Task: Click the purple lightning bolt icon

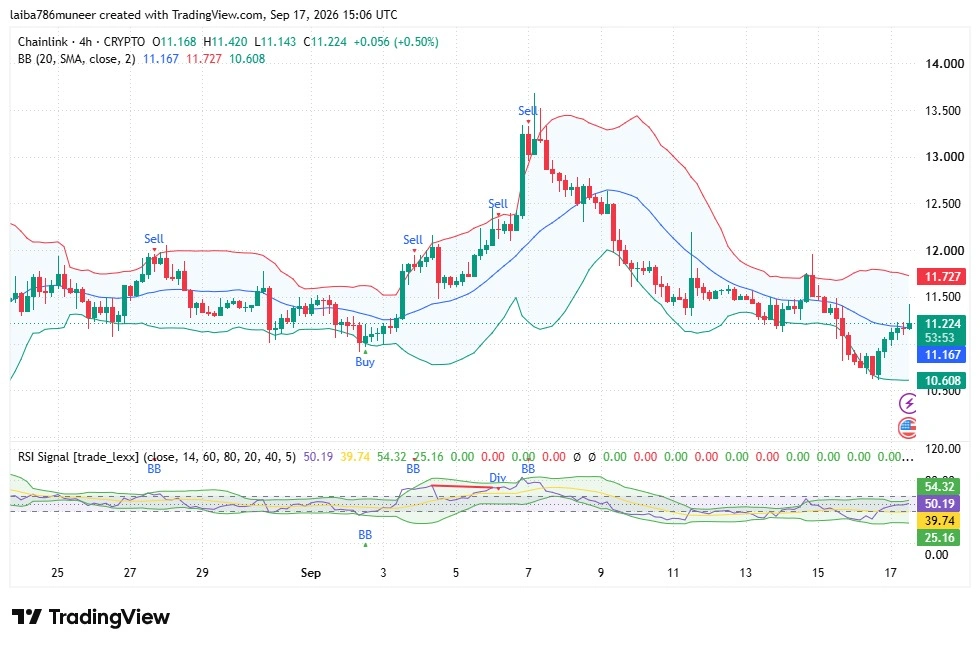Action: click(908, 403)
